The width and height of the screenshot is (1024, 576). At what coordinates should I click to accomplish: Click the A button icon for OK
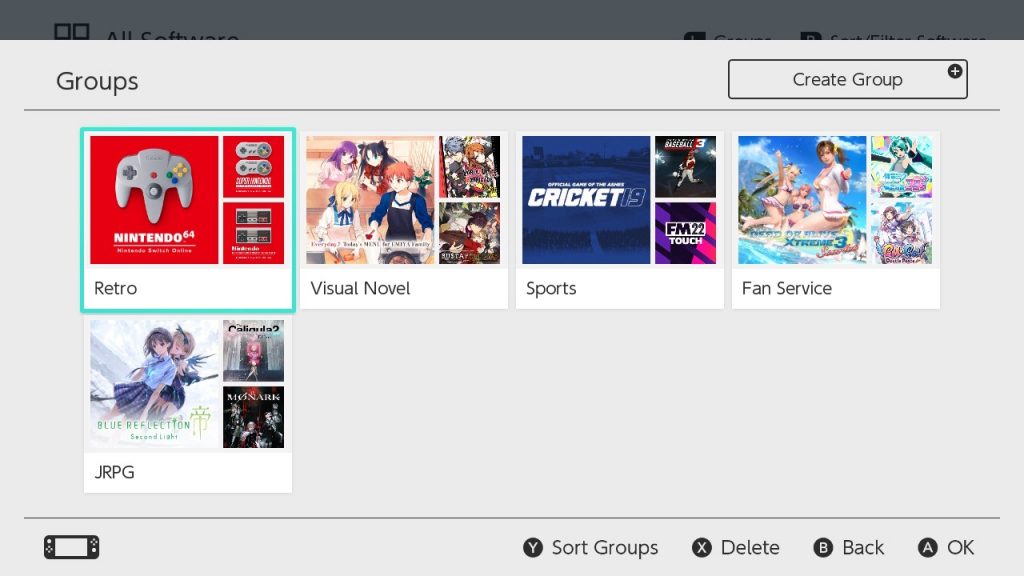pos(928,548)
